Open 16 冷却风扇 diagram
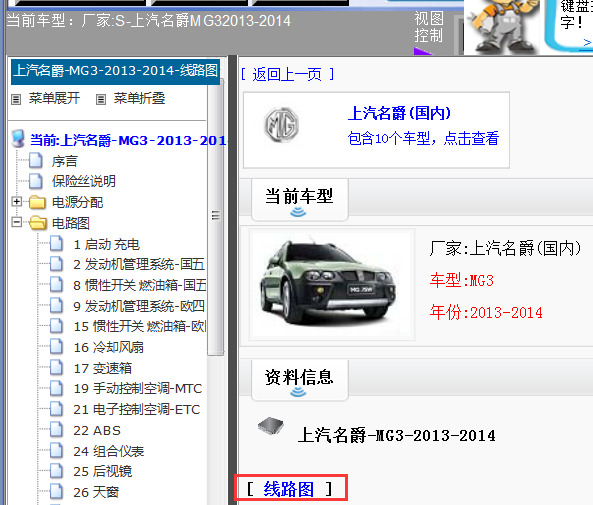This screenshot has height=505, width=593. point(109,347)
